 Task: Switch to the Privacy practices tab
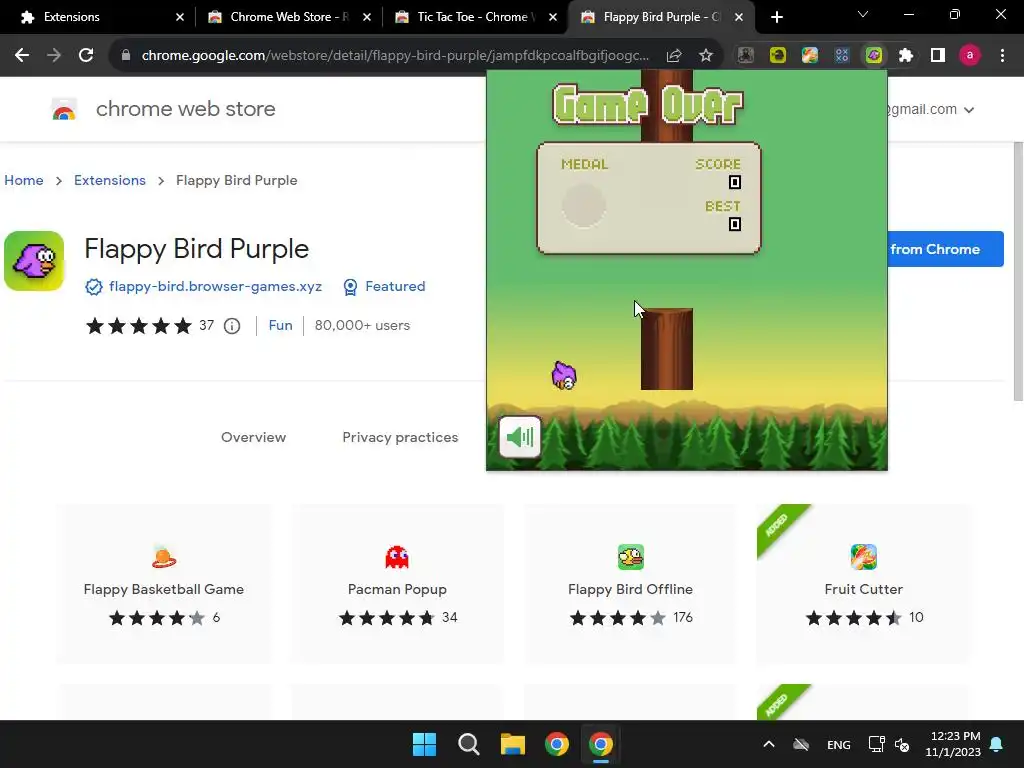[x=400, y=437]
